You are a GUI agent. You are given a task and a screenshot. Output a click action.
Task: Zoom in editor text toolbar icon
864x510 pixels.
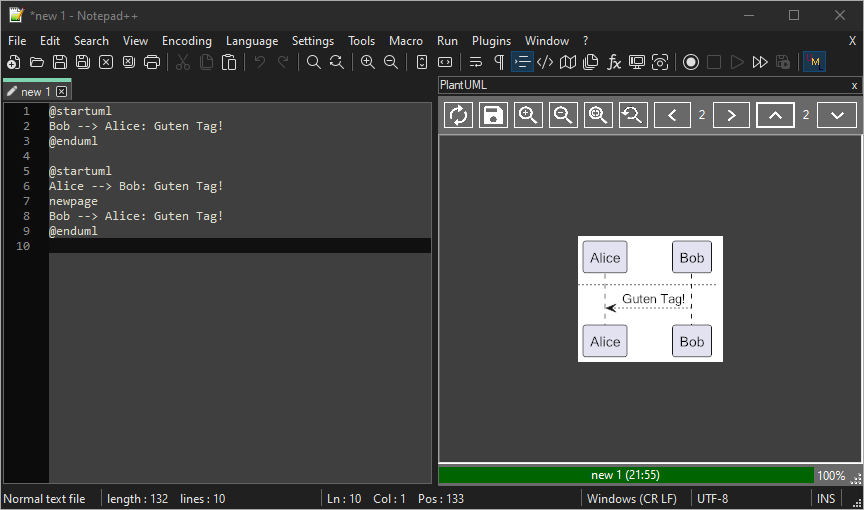pos(368,62)
